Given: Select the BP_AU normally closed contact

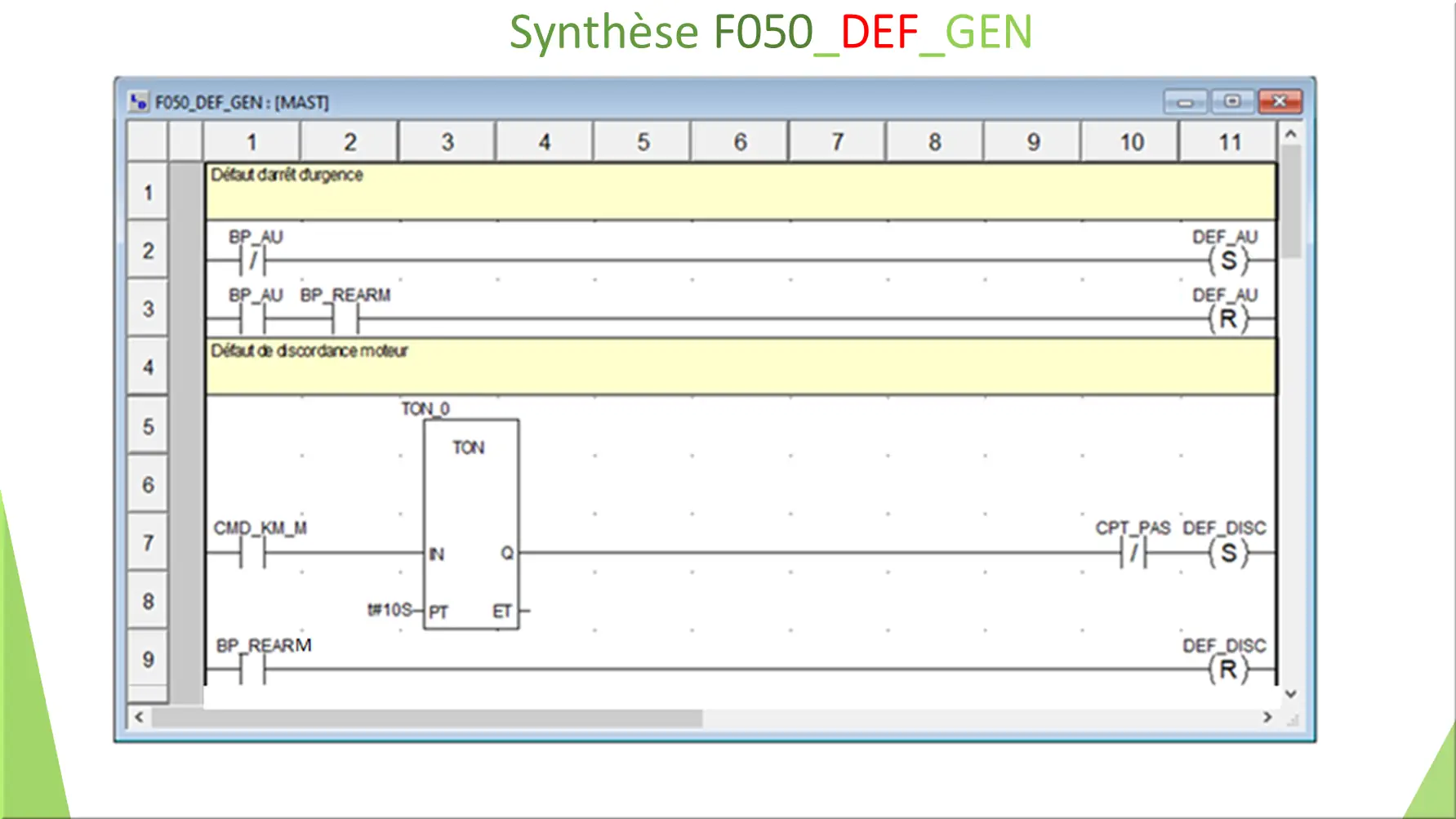Looking at the screenshot, I should tap(253, 261).
